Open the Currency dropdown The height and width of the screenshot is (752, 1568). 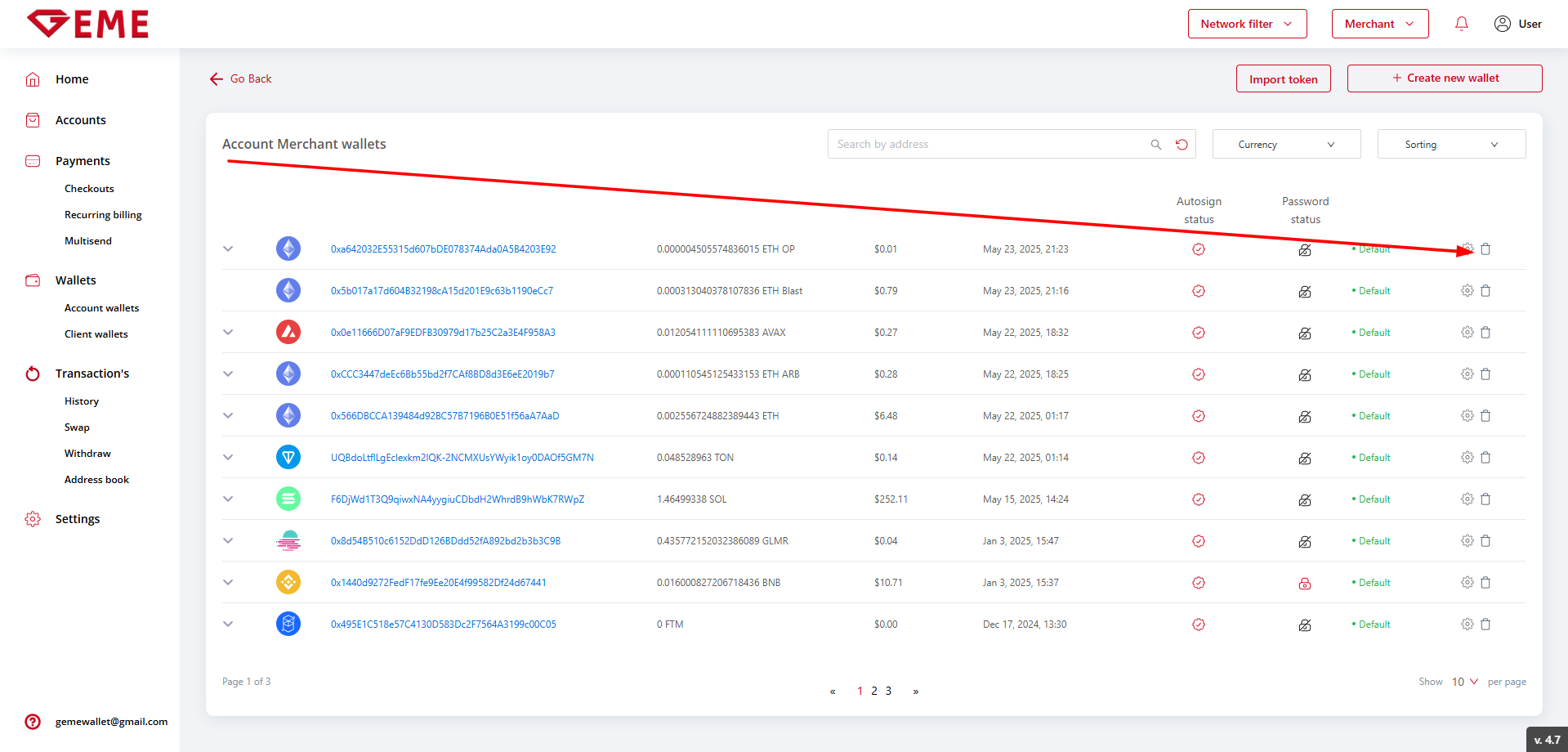pyautogui.click(x=1286, y=145)
